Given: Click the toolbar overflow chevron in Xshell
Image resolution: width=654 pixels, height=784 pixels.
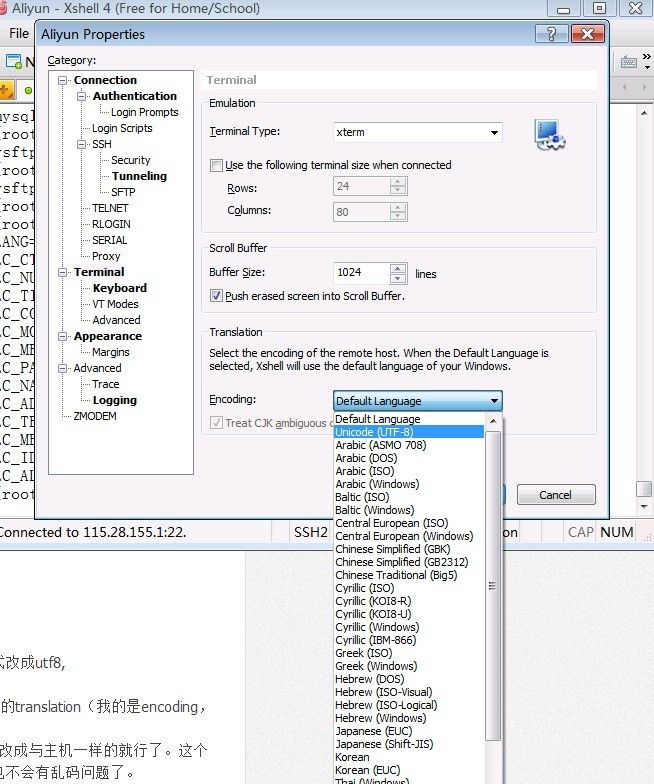Looking at the screenshot, I should point(647,61).
